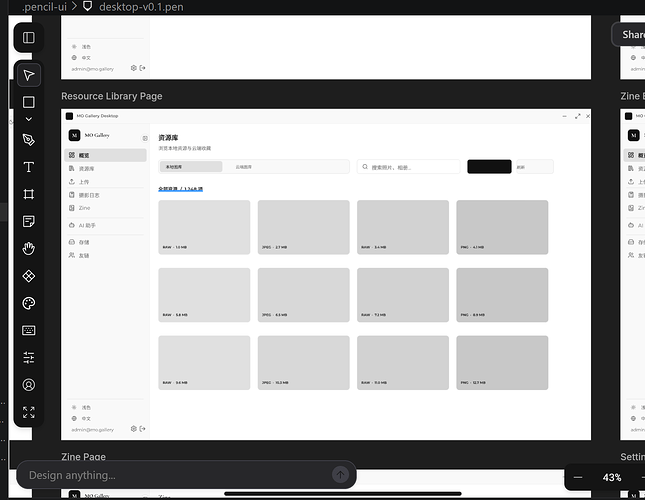The height and width of the screenshot is (500, 645).
Task: Select the Hand pan tool
Action: click(x=28, y=248)
